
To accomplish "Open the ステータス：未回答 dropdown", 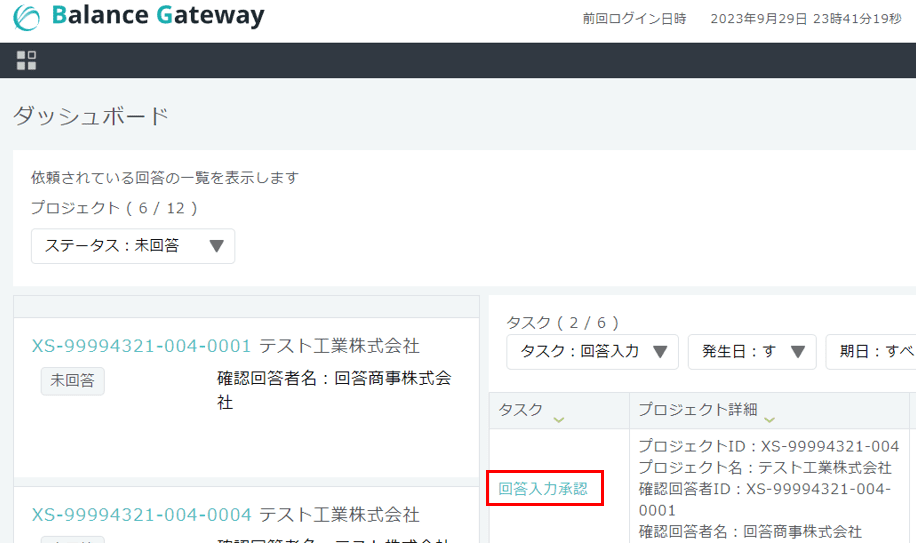I will (133, 246).
